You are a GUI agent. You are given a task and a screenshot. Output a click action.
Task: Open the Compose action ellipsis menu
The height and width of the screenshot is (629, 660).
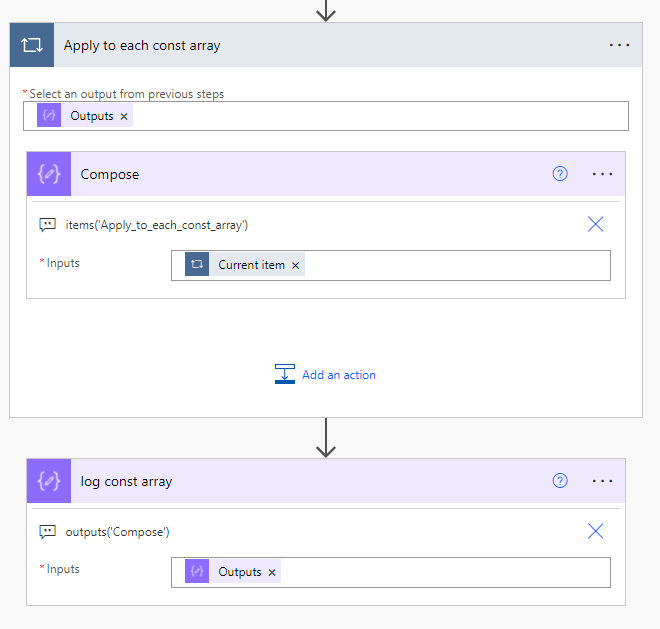click(602, 174)
